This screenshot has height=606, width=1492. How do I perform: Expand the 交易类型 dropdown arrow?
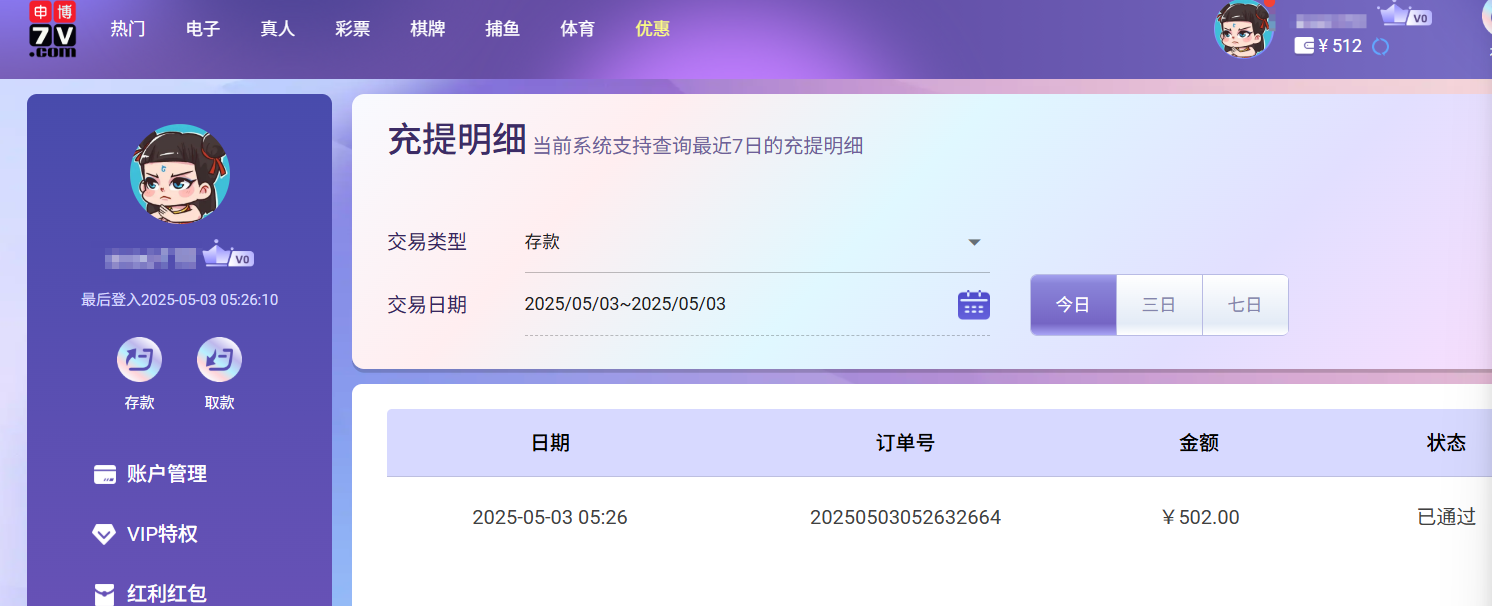[974, 242]
